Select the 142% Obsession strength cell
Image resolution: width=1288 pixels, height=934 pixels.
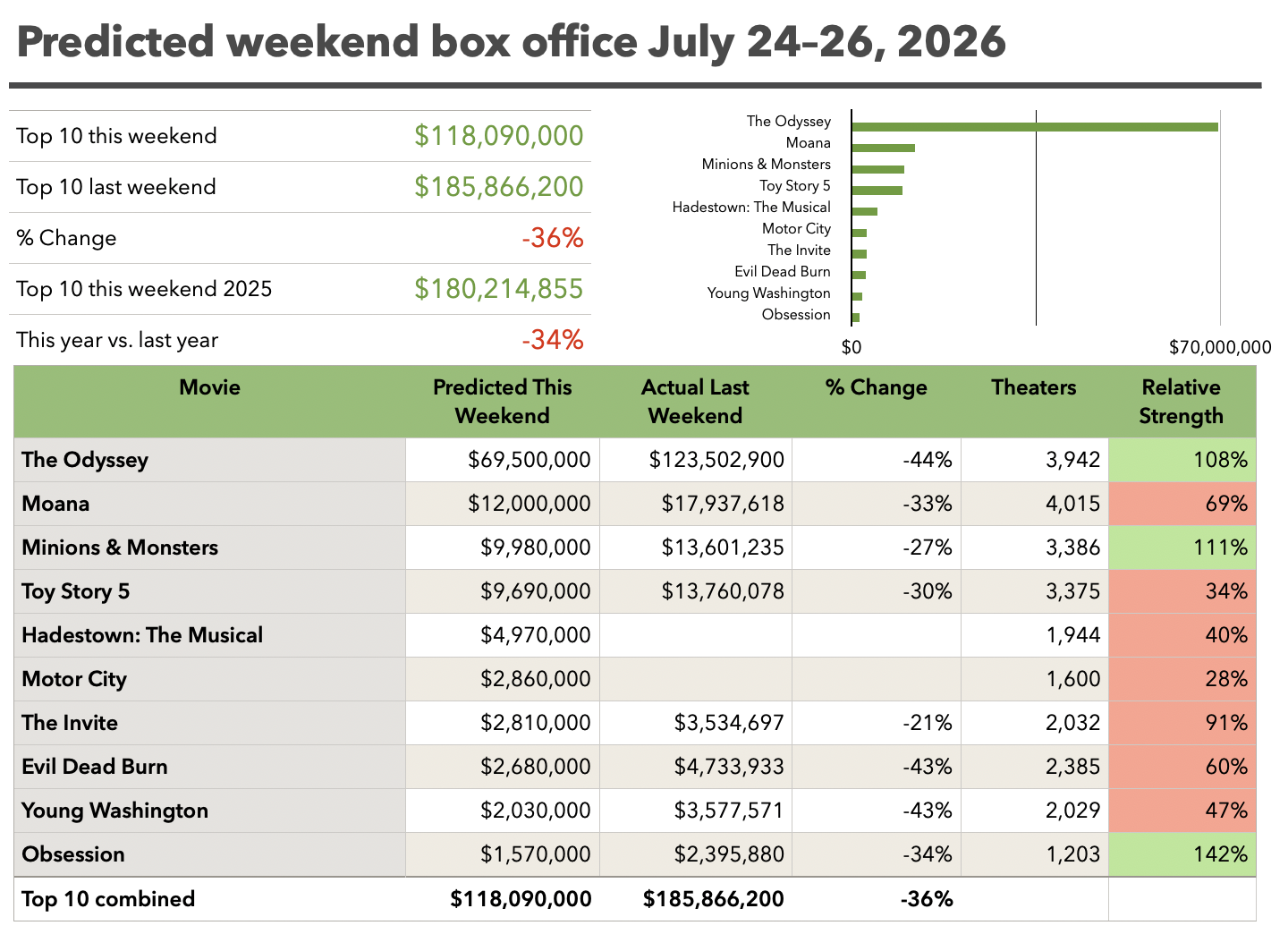click(x=1182, y=854)
